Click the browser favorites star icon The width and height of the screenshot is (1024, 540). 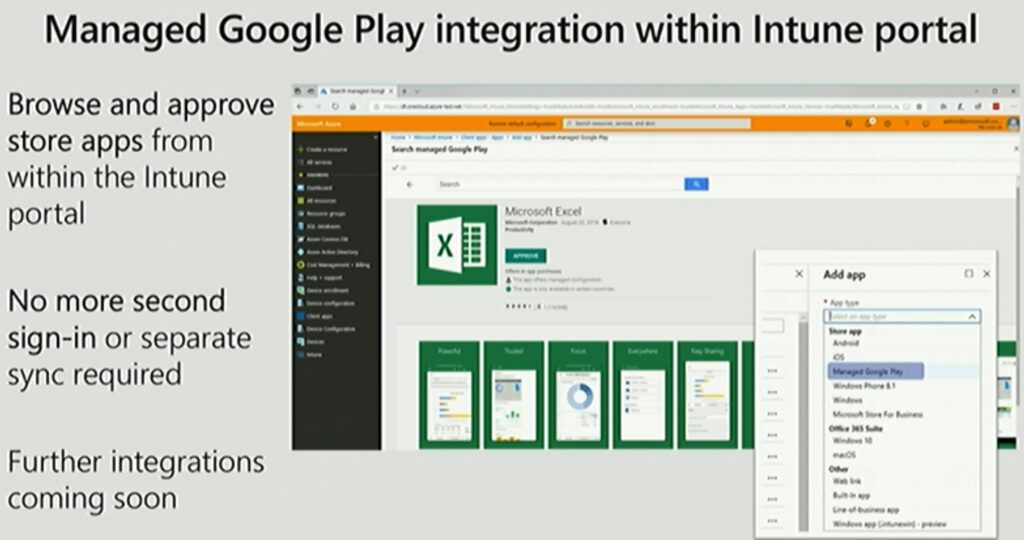tap(920, 106)
